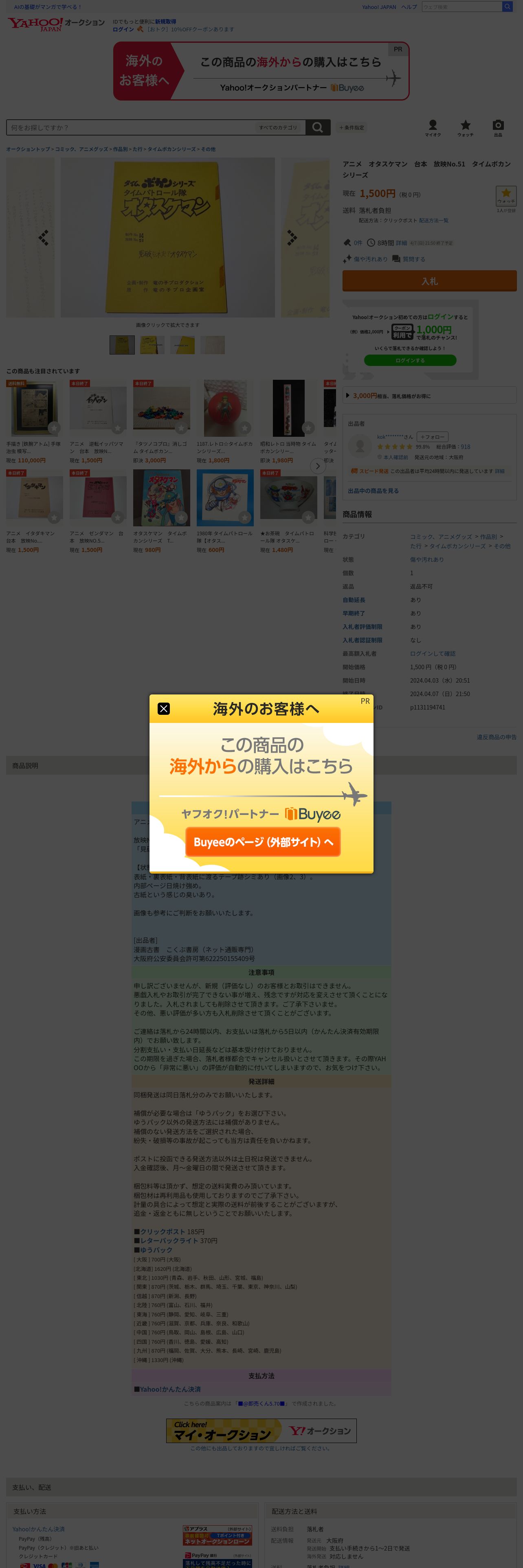Open ログインして確認 link

432,654
